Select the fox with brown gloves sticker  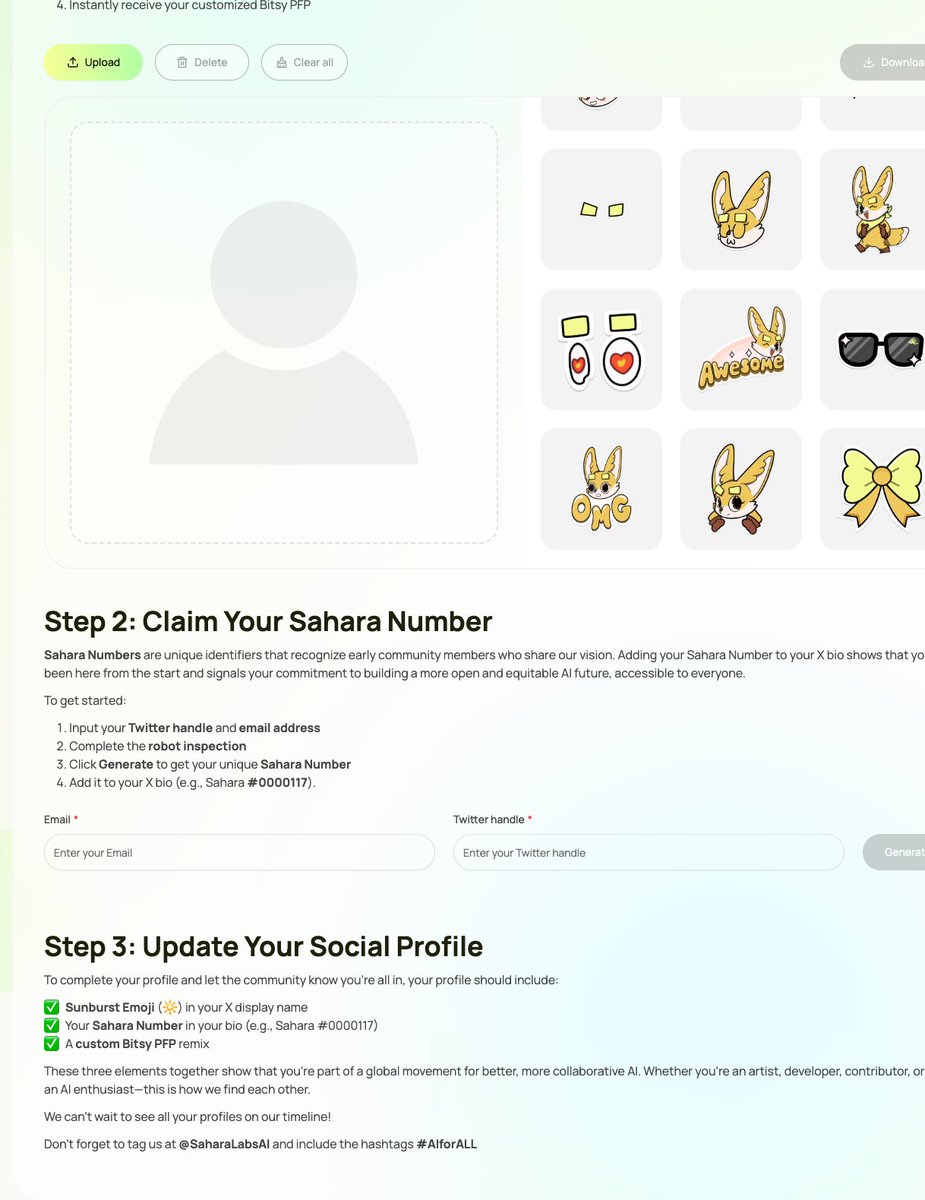(741, 489)
